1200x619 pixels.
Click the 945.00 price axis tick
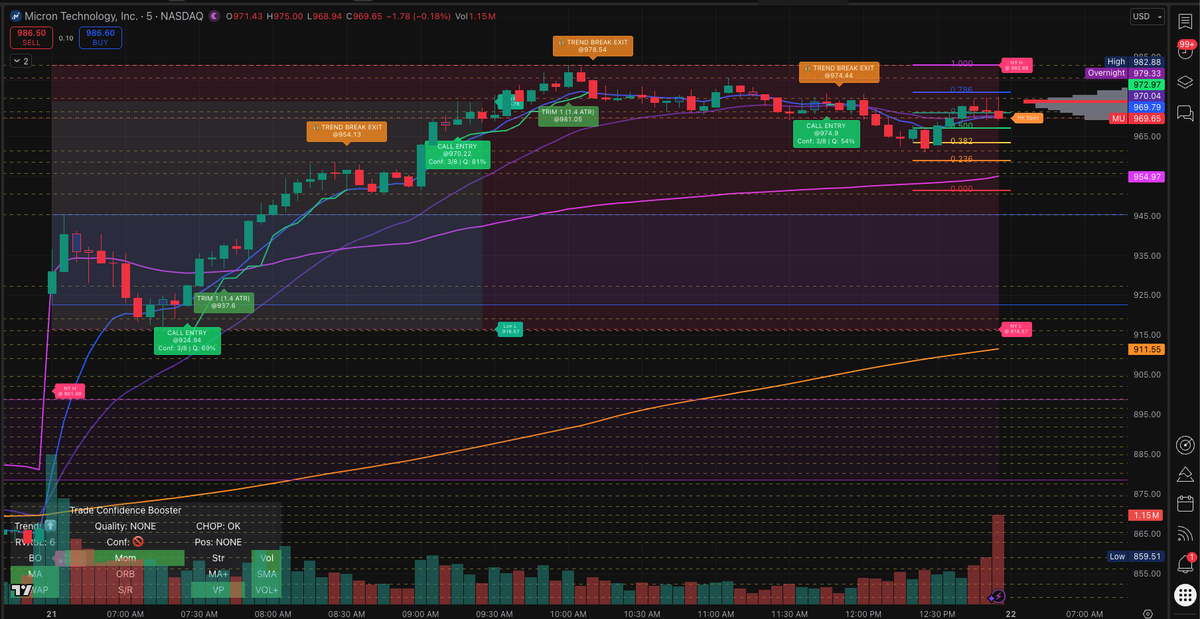(x=1146, y=215)
